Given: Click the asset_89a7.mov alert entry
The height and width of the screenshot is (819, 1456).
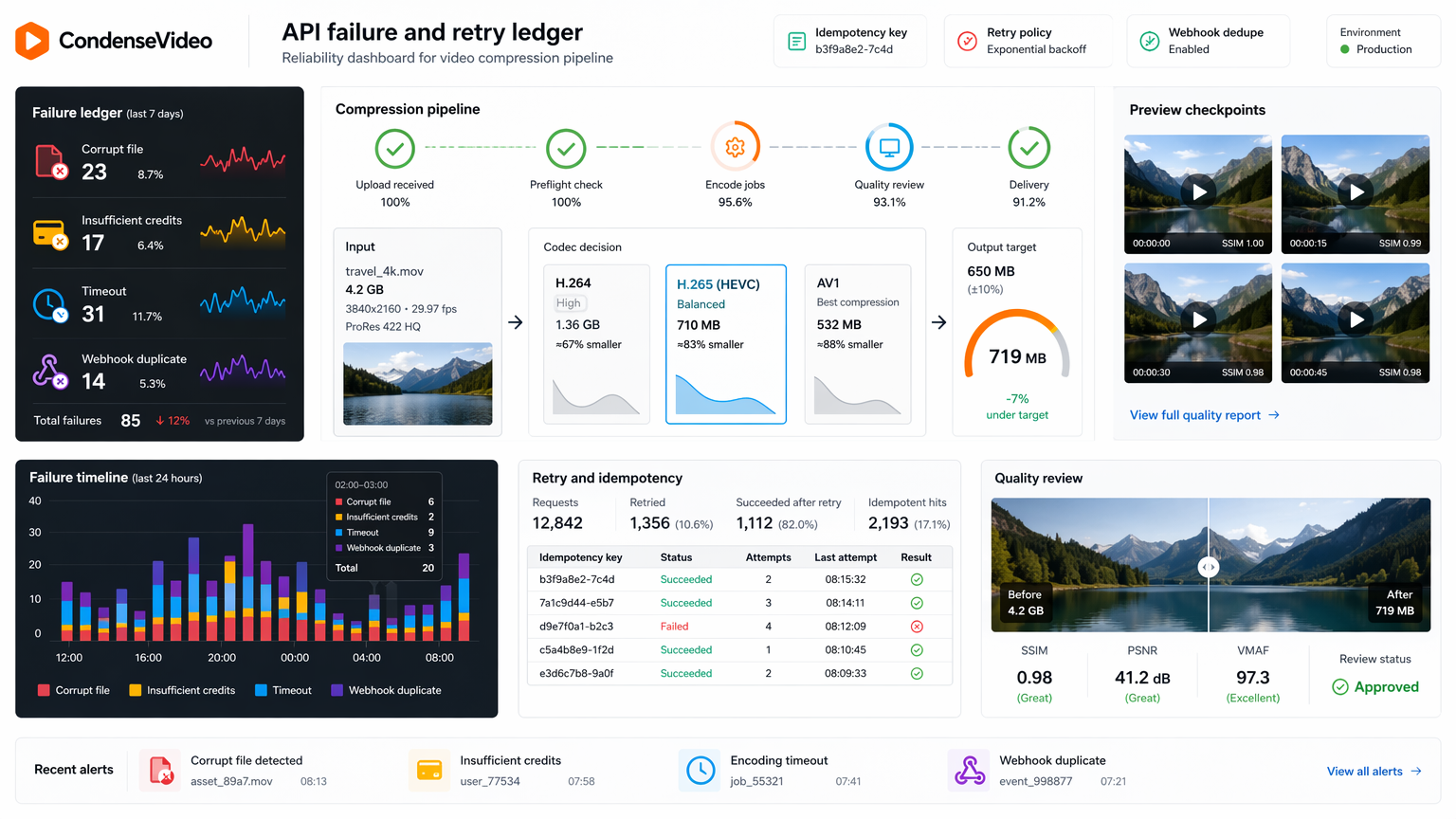Looking at the screenshot, I should click(231, 781).
